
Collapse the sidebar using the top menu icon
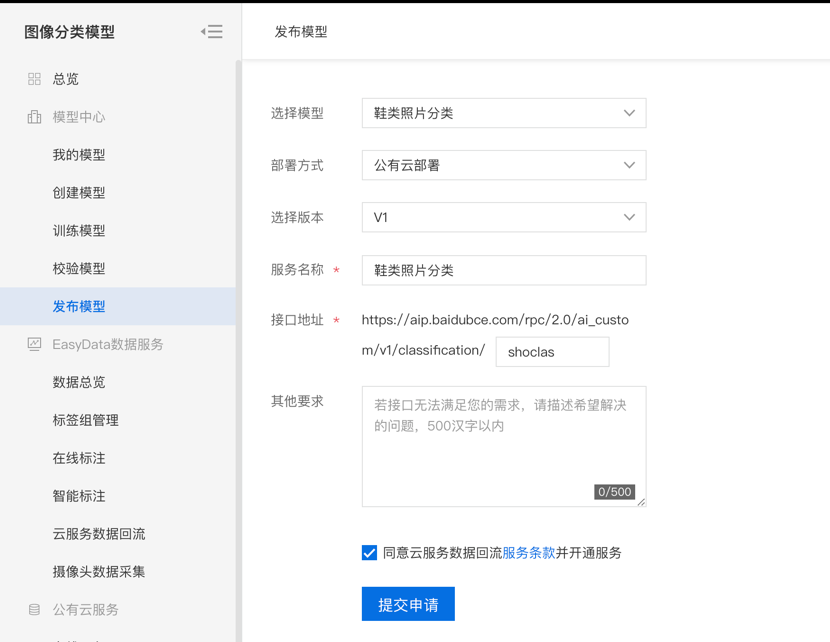click(211, 32)
